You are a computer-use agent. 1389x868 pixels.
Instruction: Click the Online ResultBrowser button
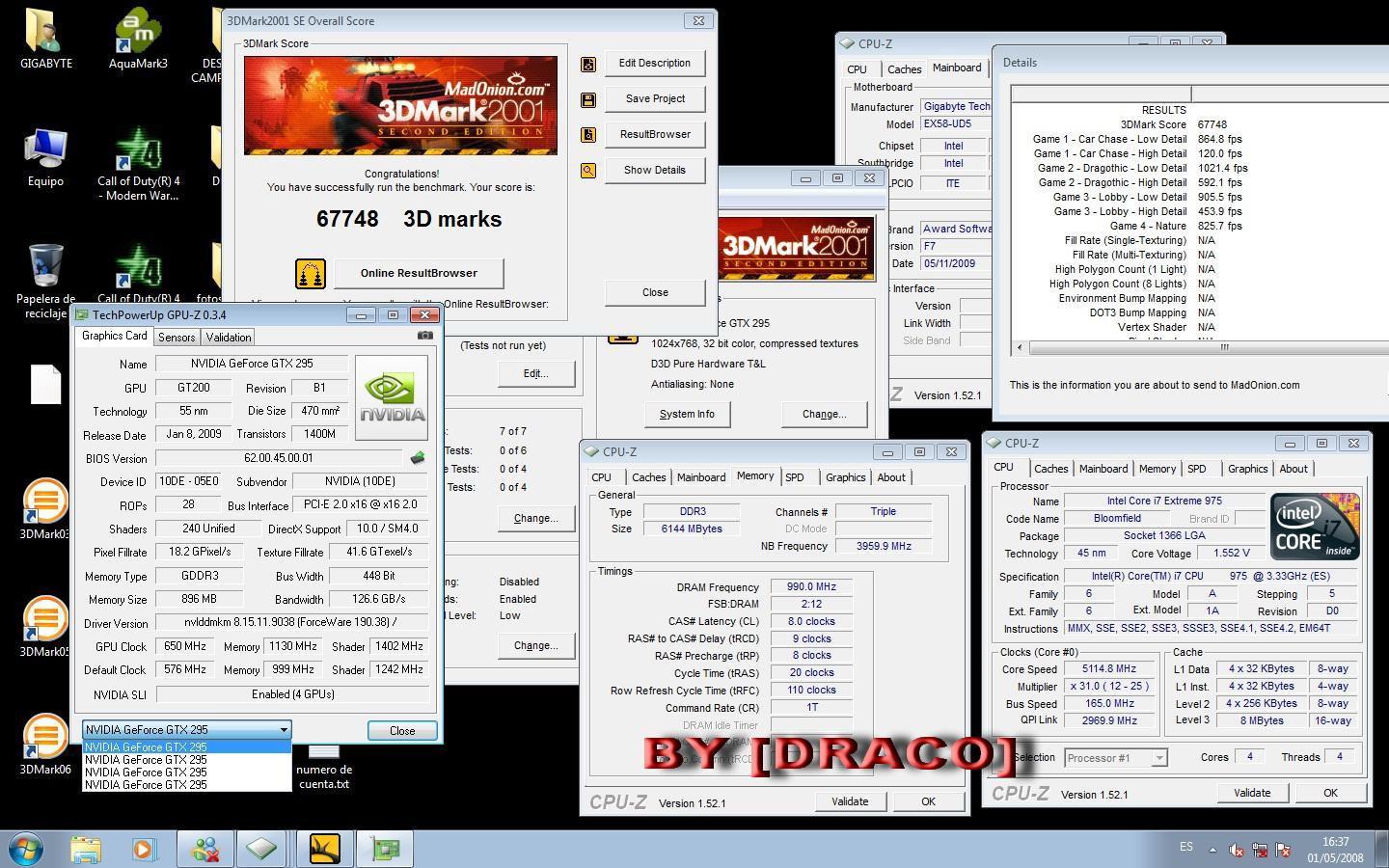tap(419, 273)
